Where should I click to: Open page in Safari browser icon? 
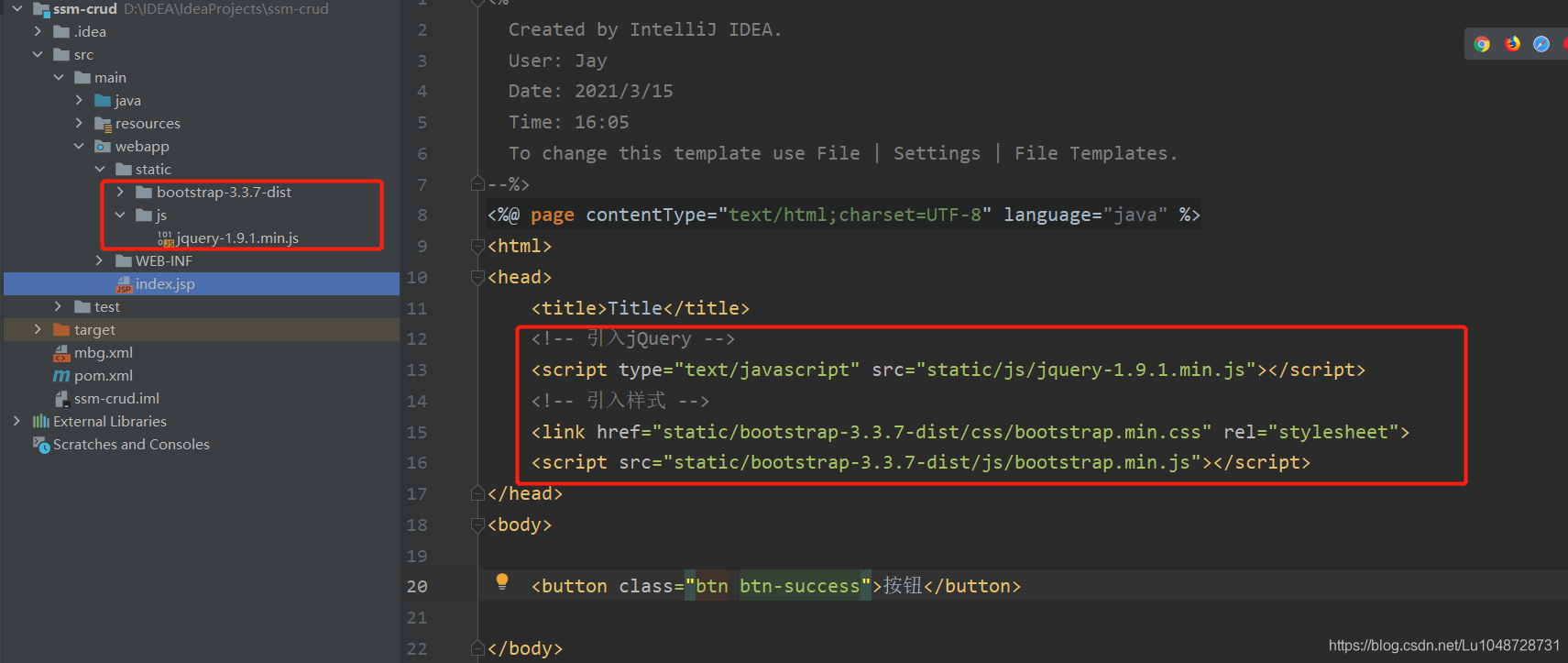tap(1541, 44)
